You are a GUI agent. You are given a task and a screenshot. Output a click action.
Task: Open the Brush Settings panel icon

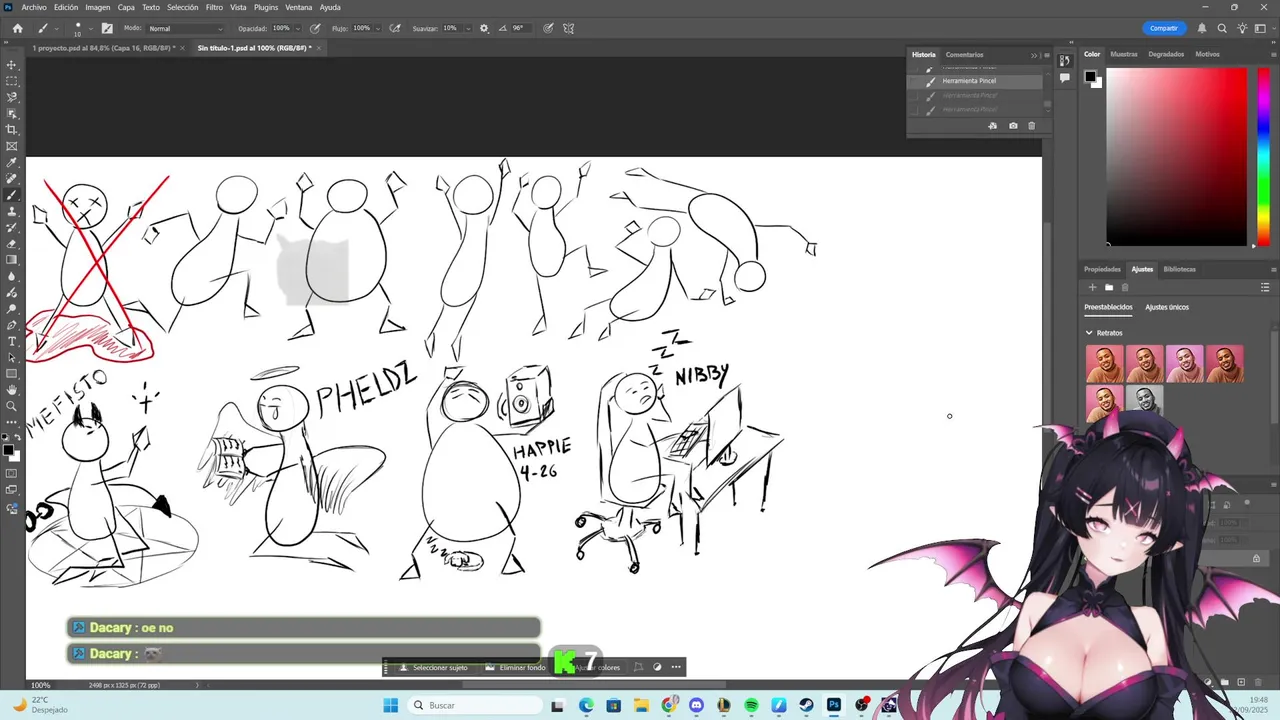107,28
